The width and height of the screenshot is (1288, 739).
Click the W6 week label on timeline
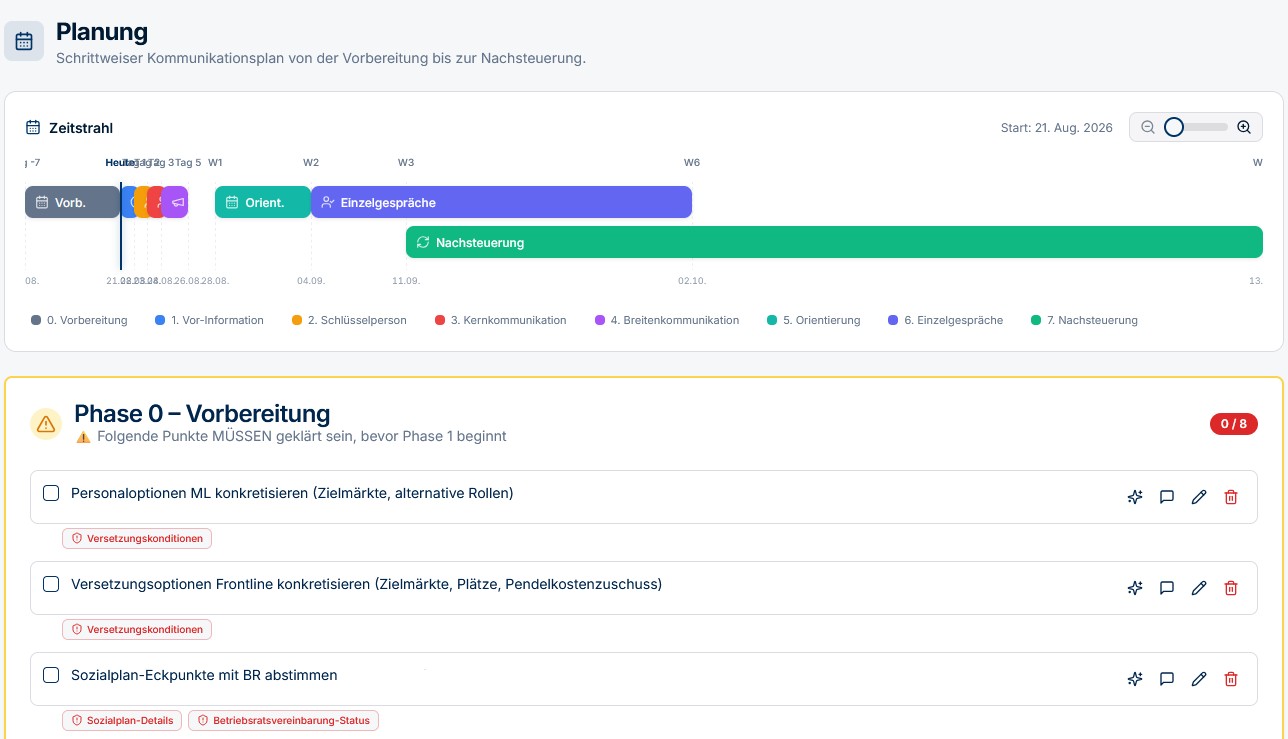[x=692, y=162]
